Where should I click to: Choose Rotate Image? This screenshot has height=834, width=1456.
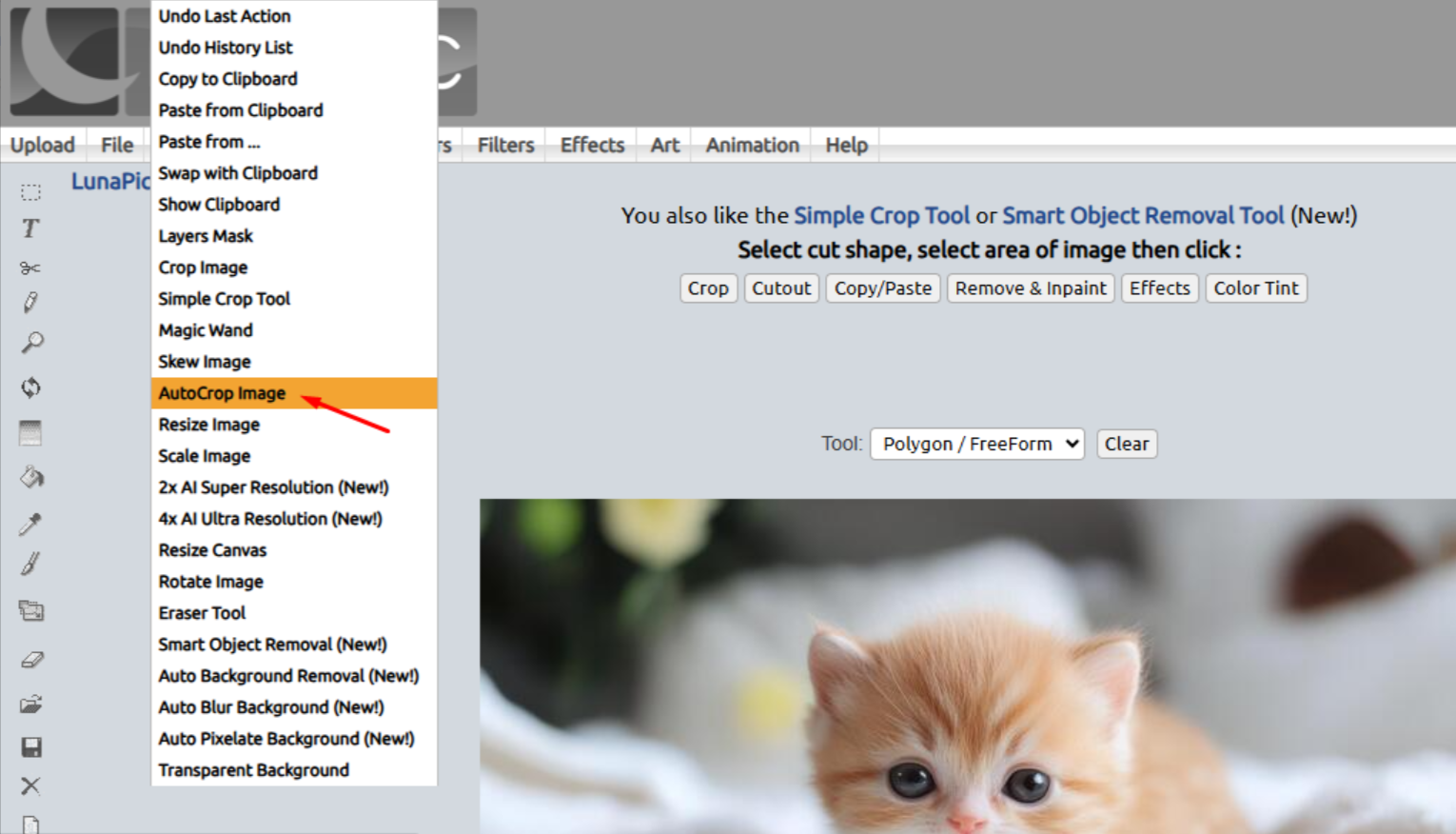pyautogui.click(x=294, y=582)
